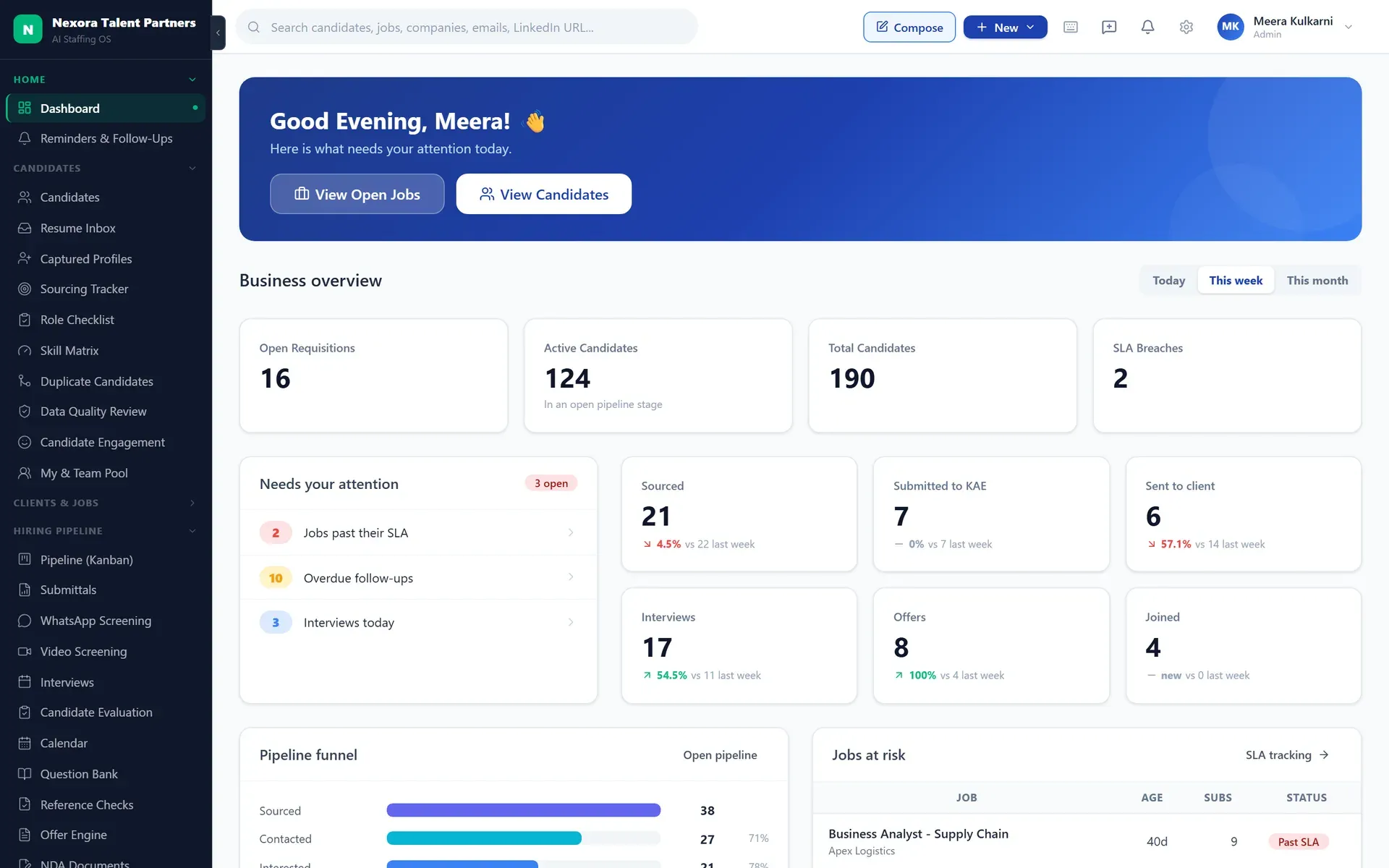Open the Interviews today row
Viewport: 1389px width, 868px height.
(x=418, y=623)
